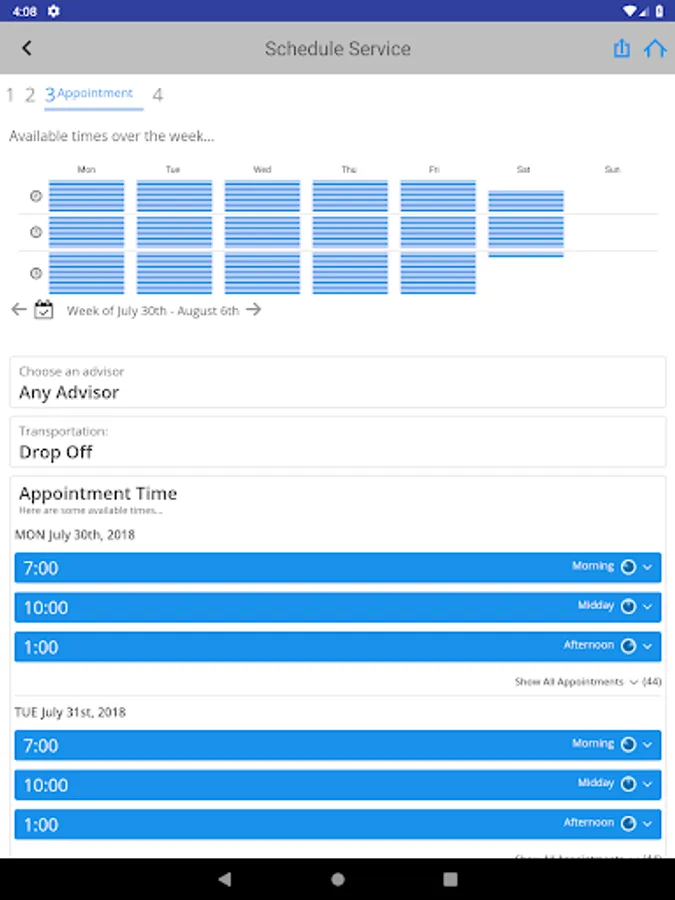Open Choose an advisor dropdown

pos(338,383)
